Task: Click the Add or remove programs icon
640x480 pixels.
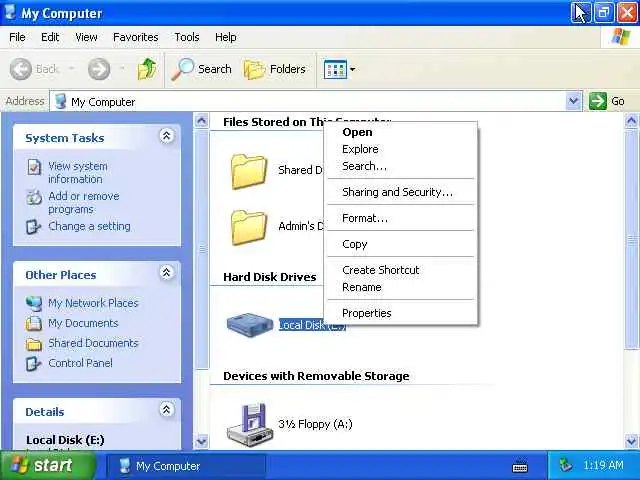Action: [x=34, y=197]
